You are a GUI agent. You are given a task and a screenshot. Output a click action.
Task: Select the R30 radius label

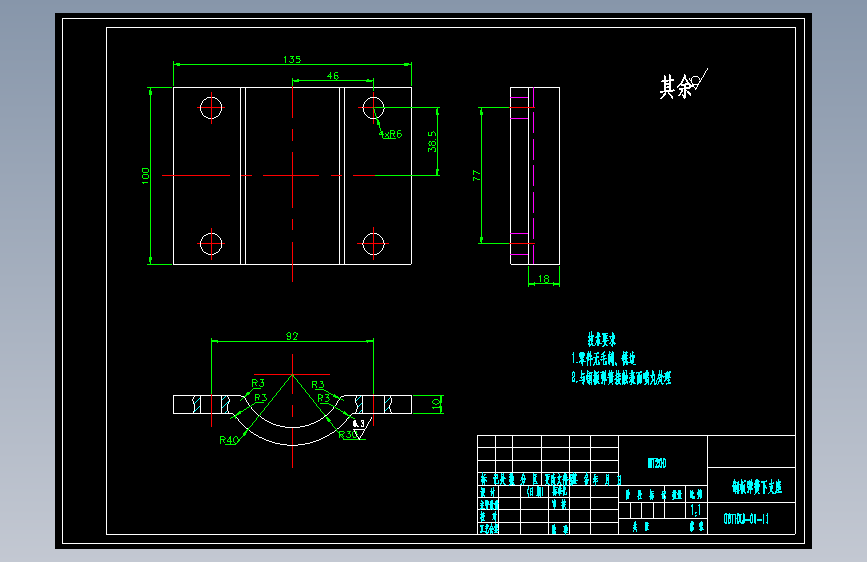(x=348, y=435)
